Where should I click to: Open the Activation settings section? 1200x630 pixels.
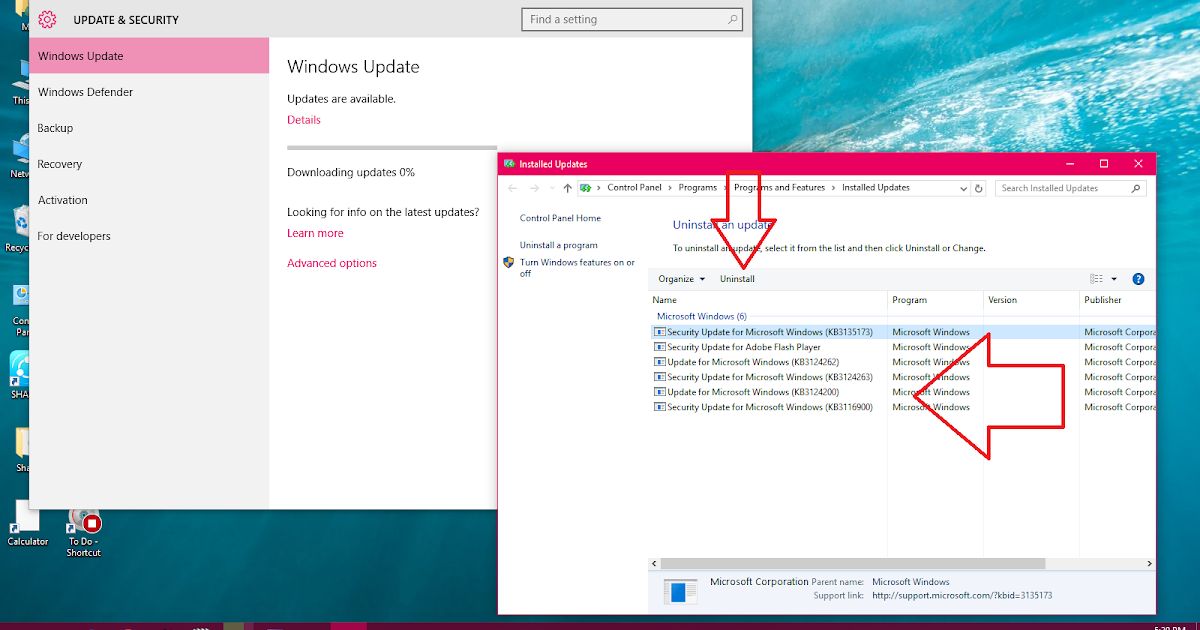[149, 200]
